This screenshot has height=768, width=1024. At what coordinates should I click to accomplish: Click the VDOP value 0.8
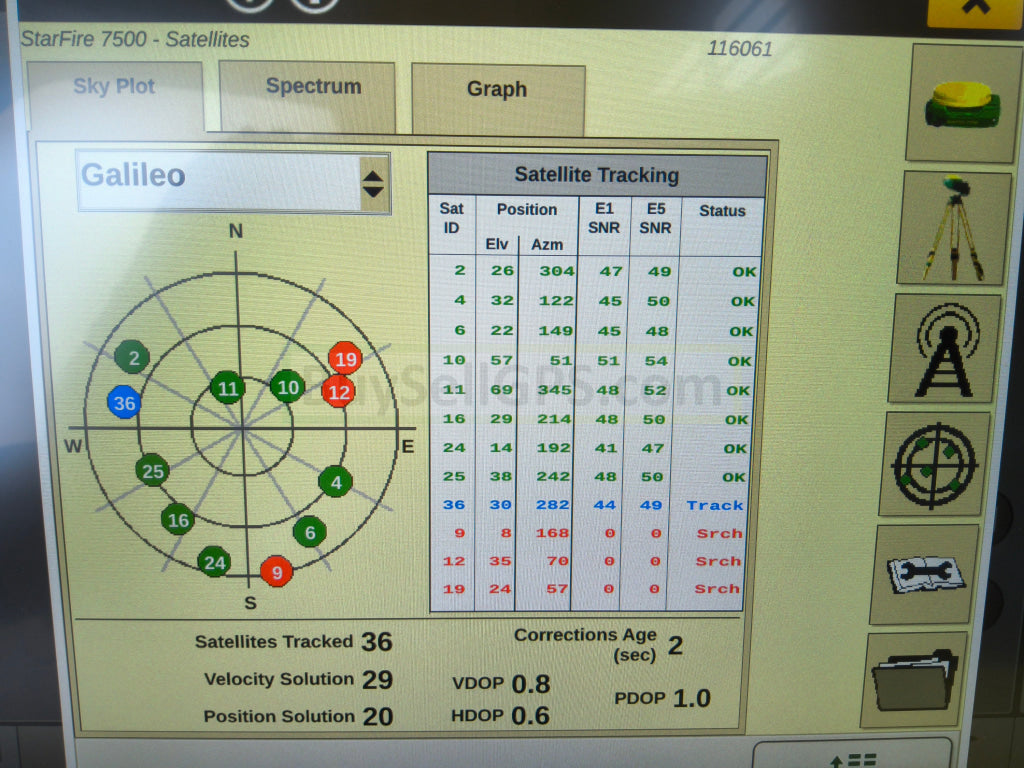(x=531, y=684)
